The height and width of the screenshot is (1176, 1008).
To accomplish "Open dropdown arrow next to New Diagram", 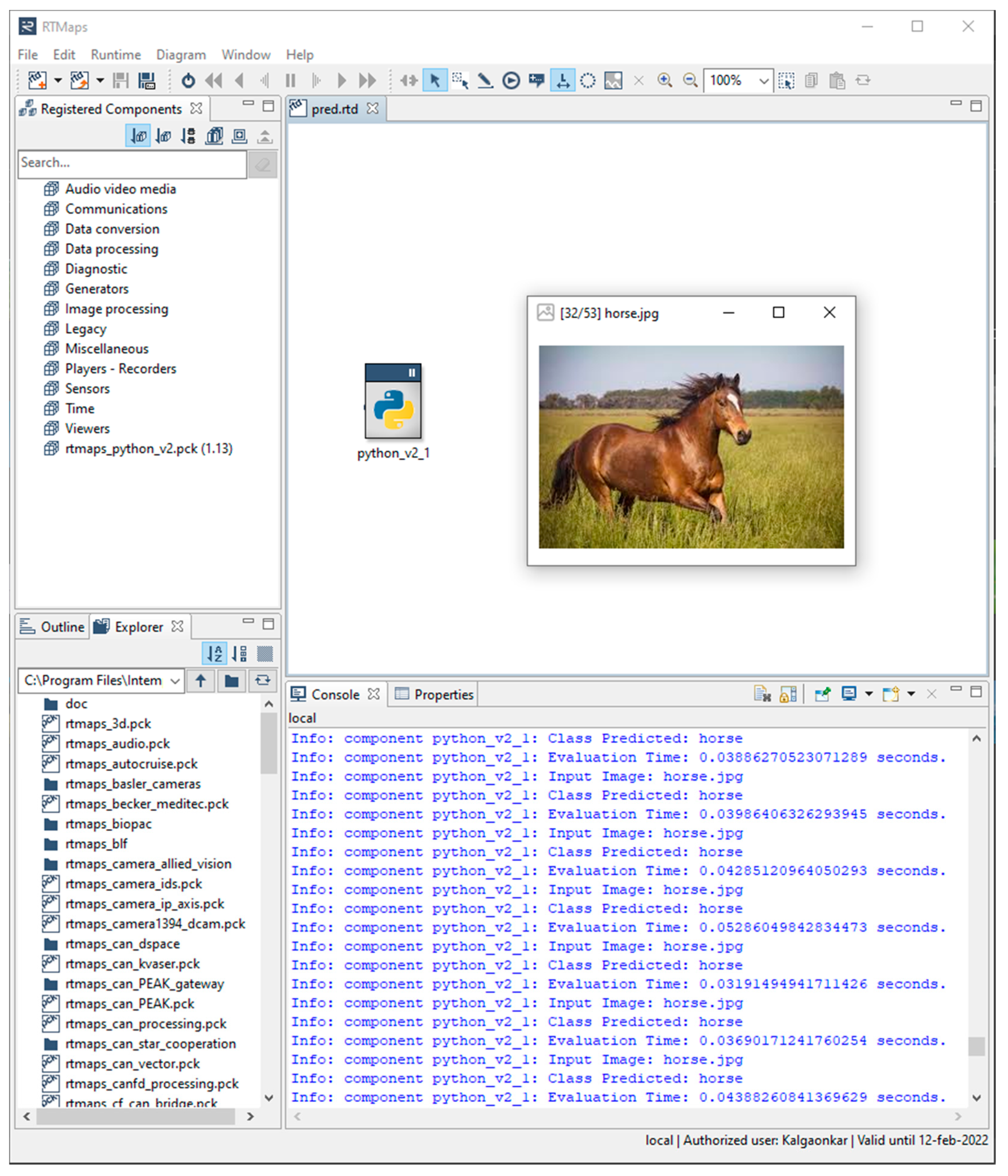I will coord(58,80).
